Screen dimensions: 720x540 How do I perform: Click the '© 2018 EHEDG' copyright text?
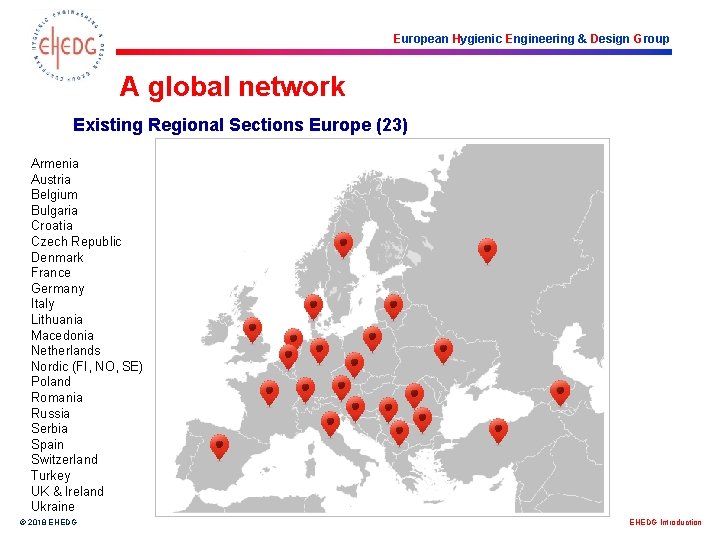48,522
